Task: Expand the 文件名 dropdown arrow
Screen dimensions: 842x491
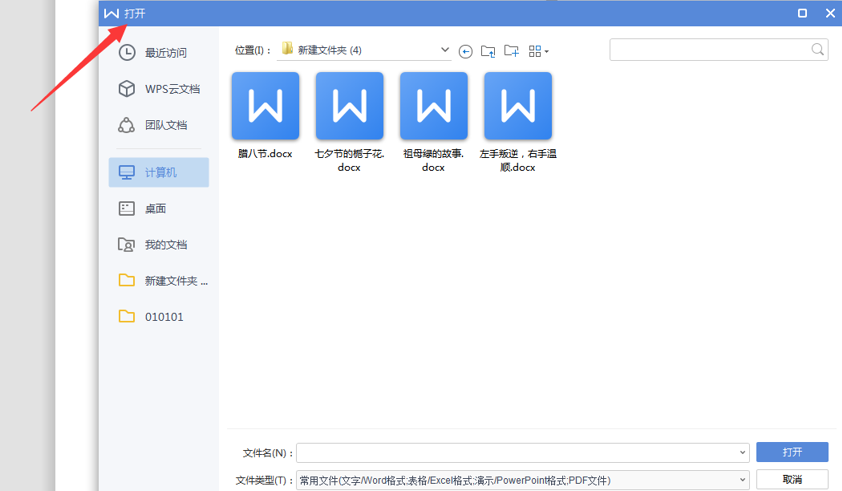Action: tap(743, 453)
